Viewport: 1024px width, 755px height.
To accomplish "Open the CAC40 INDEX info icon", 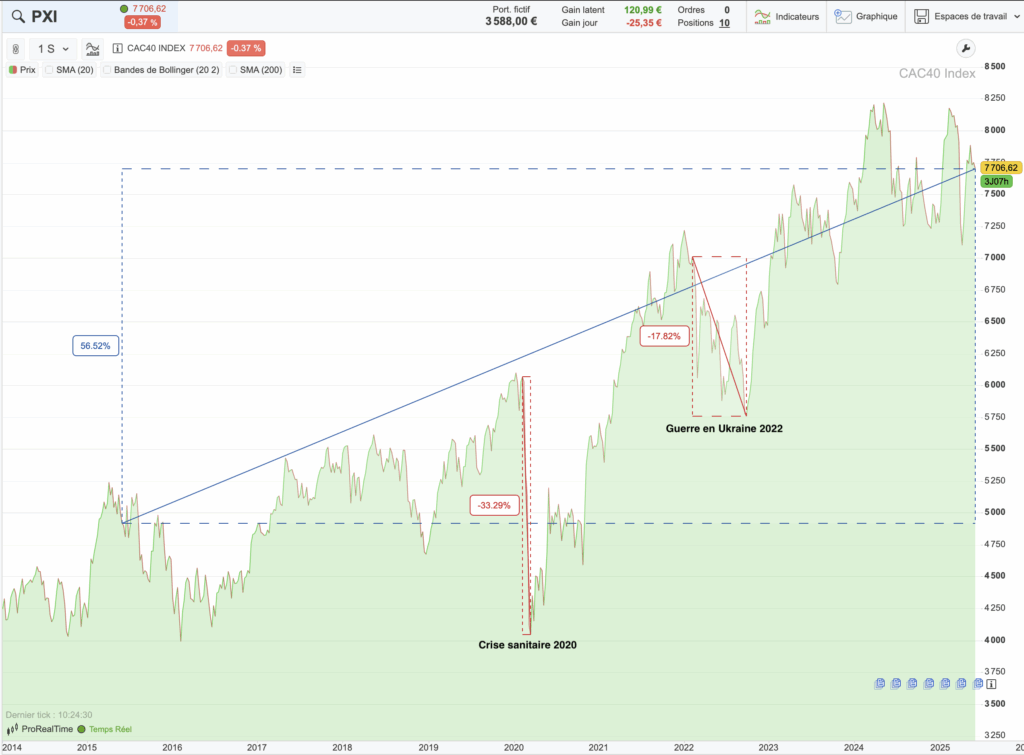I will (118, 48).
